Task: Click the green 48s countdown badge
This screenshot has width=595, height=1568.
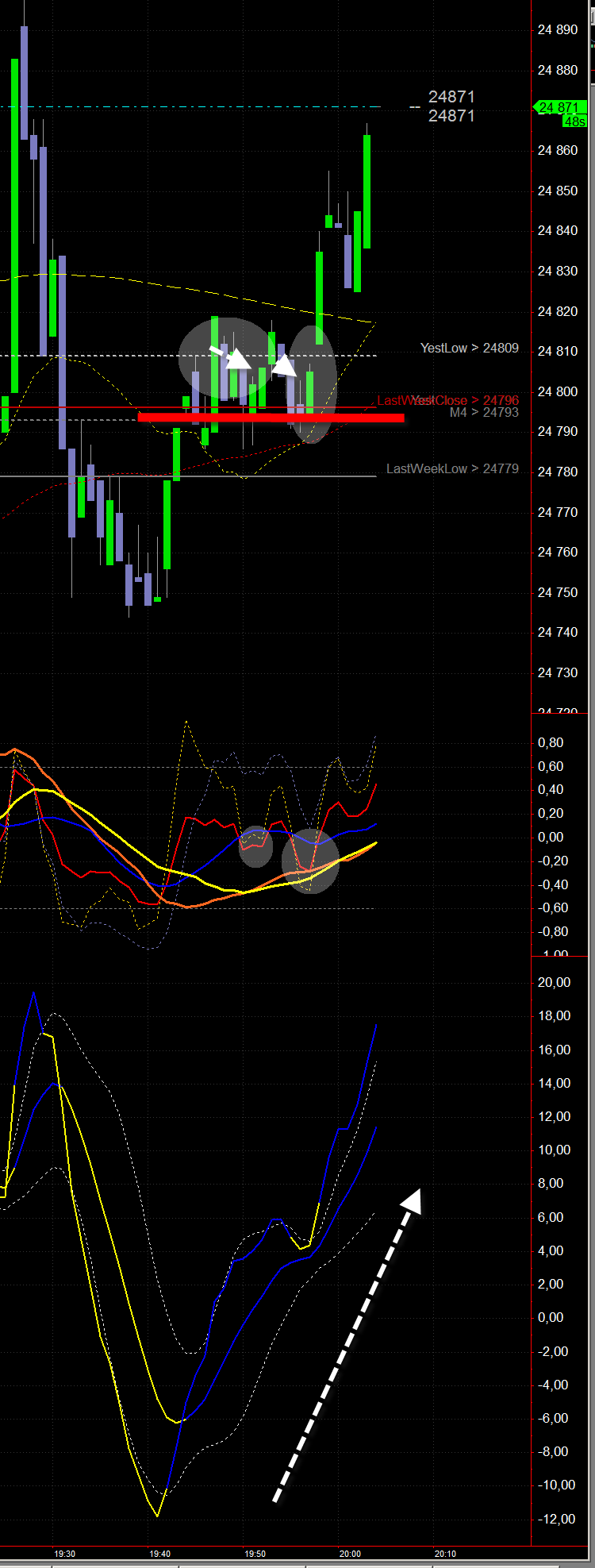Action: (x=574, y=121)
